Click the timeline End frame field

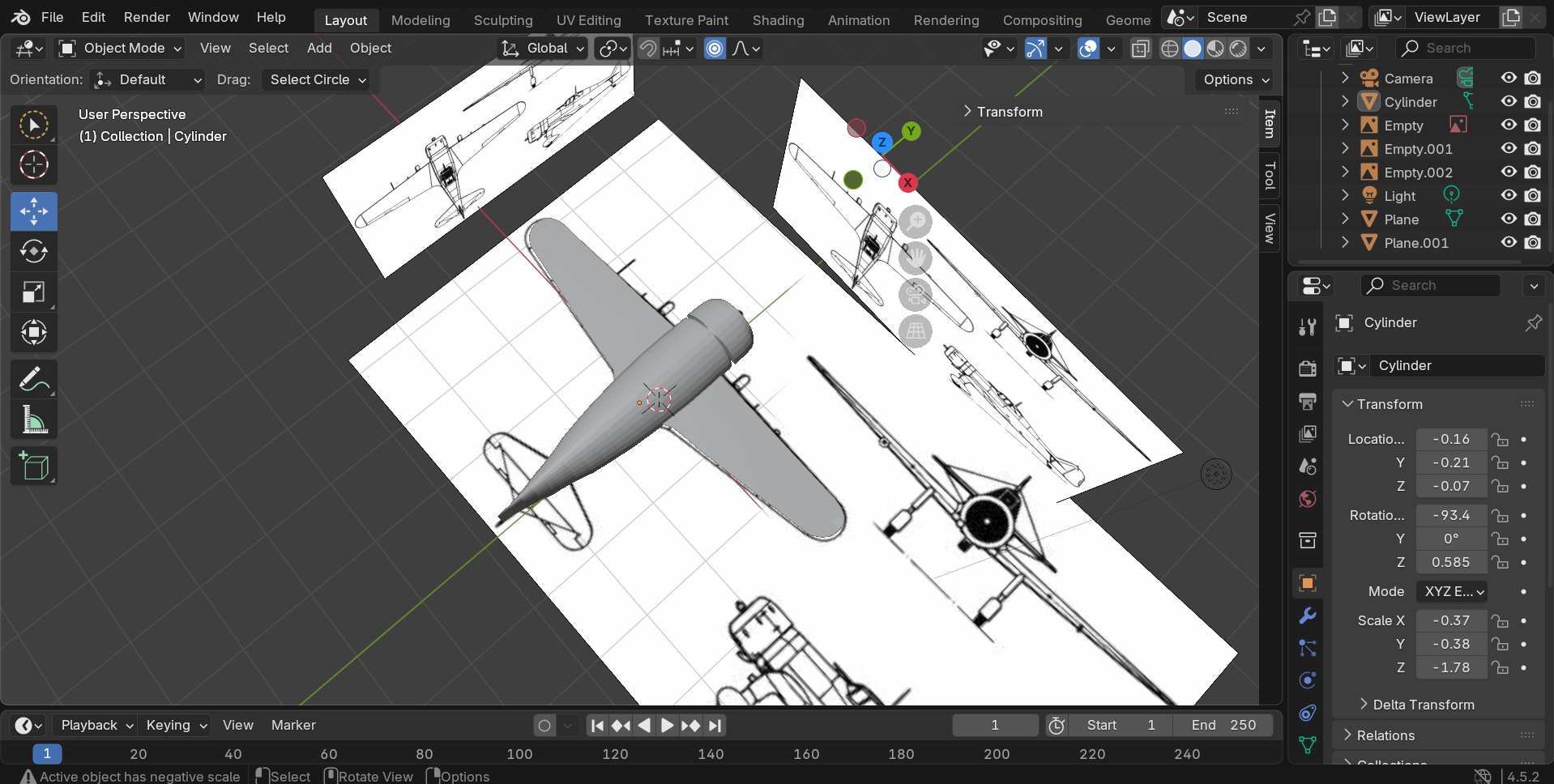coord(1223,725)
